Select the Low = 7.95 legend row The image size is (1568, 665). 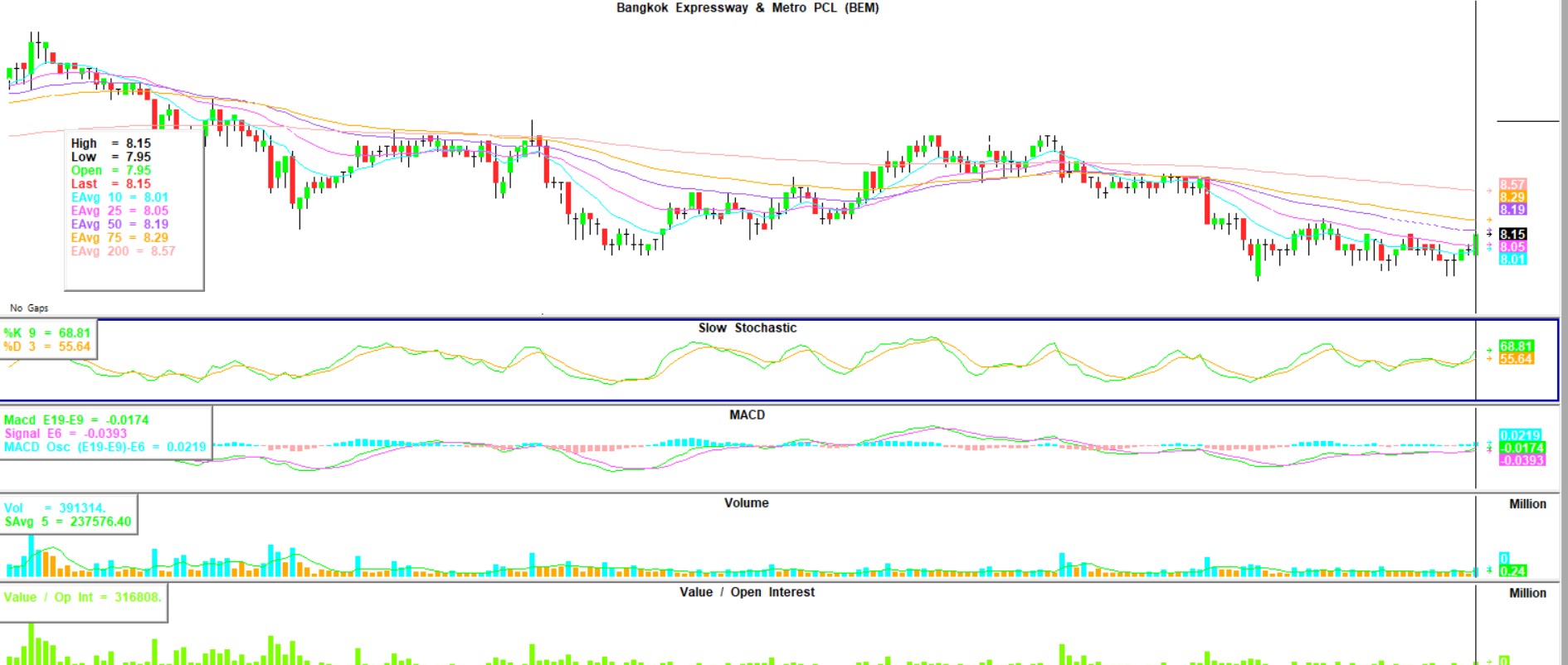click(x=111, y=157)
